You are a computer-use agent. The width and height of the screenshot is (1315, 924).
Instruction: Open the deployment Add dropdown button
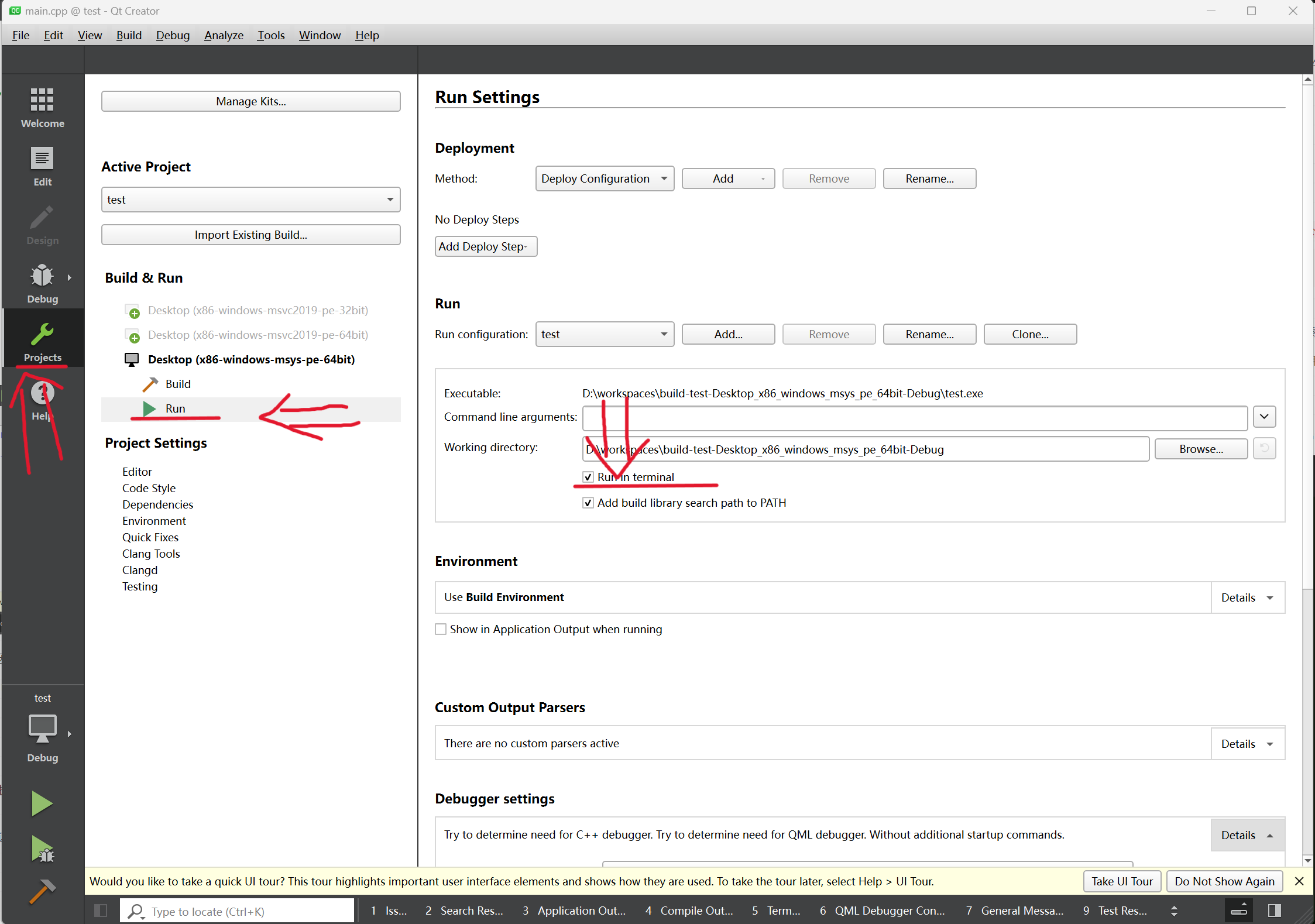coord(728,178)
